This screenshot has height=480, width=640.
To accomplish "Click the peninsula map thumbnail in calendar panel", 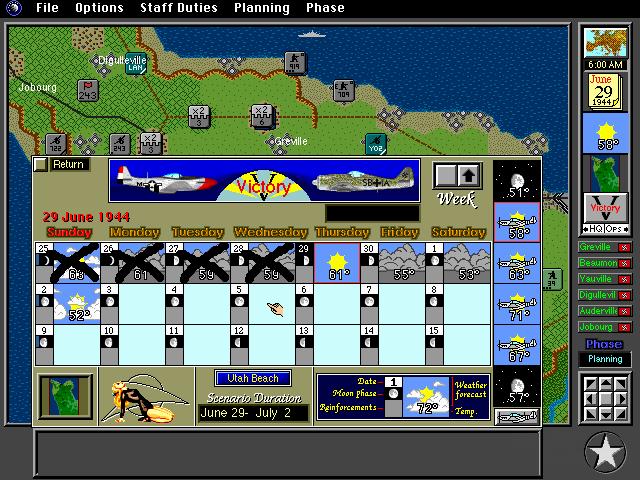I will click(x=65, y=396).
